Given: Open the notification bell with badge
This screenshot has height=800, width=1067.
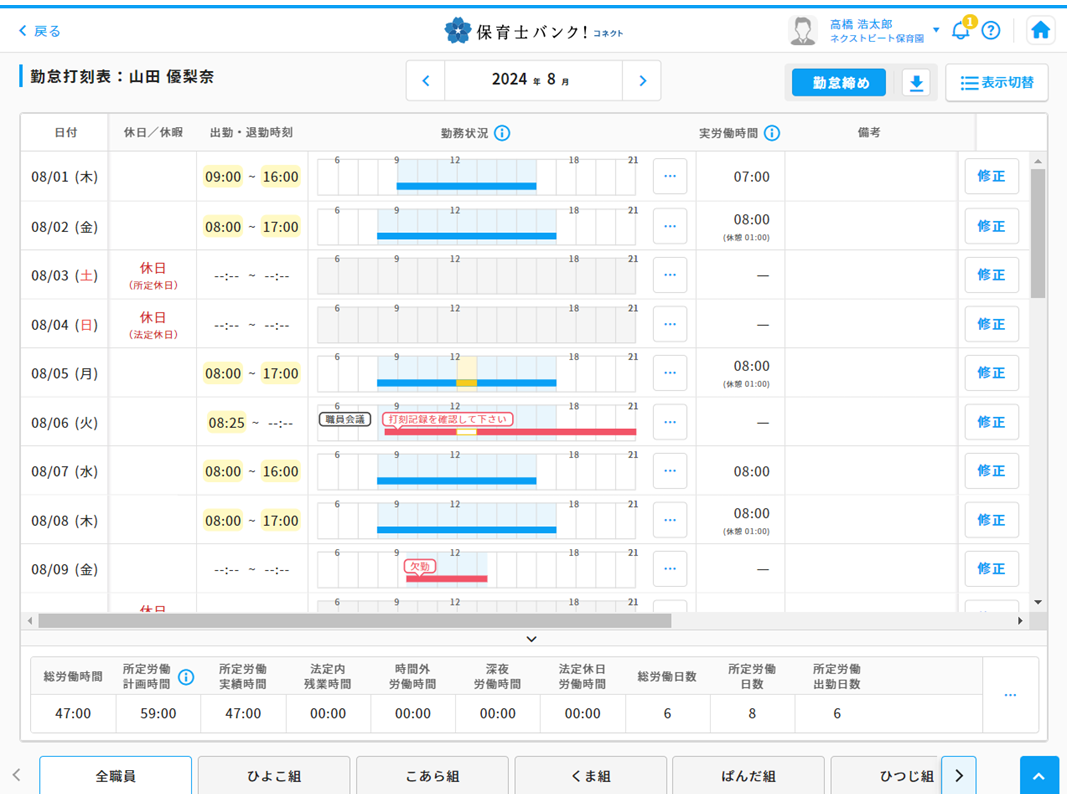Looking at the screenshot, I should [961, 31].
